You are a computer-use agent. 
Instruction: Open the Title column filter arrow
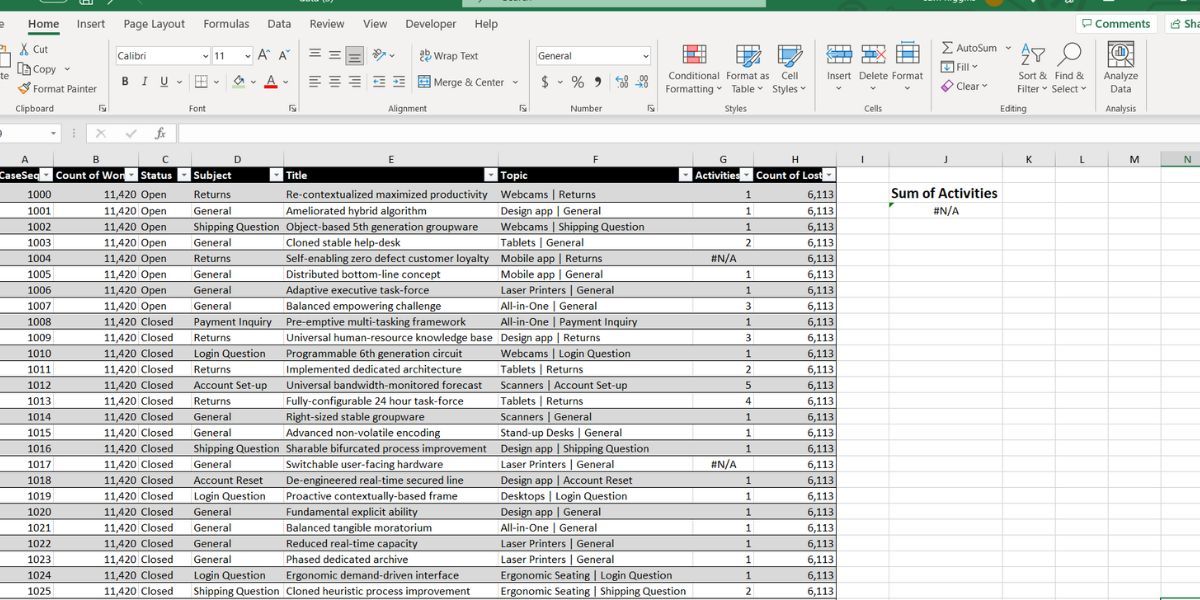coord(490,175)
